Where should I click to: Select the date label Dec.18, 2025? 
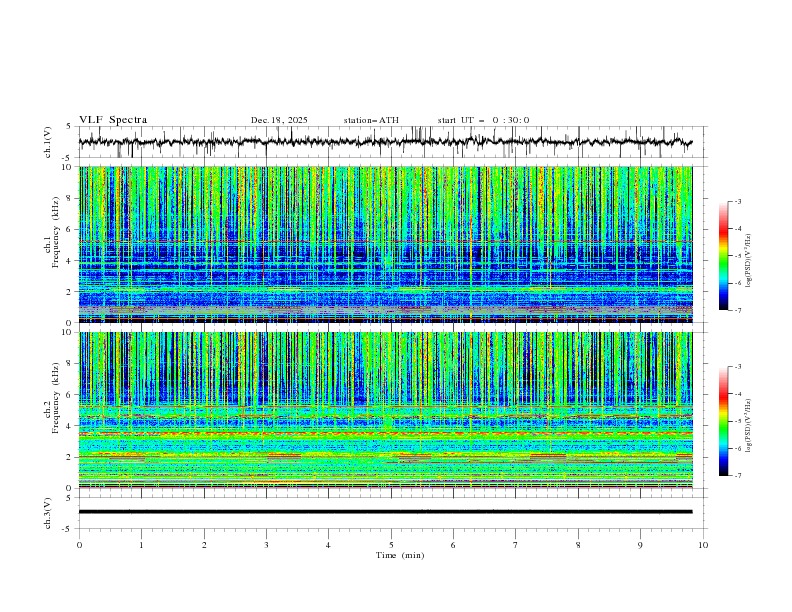click(279, 120)
